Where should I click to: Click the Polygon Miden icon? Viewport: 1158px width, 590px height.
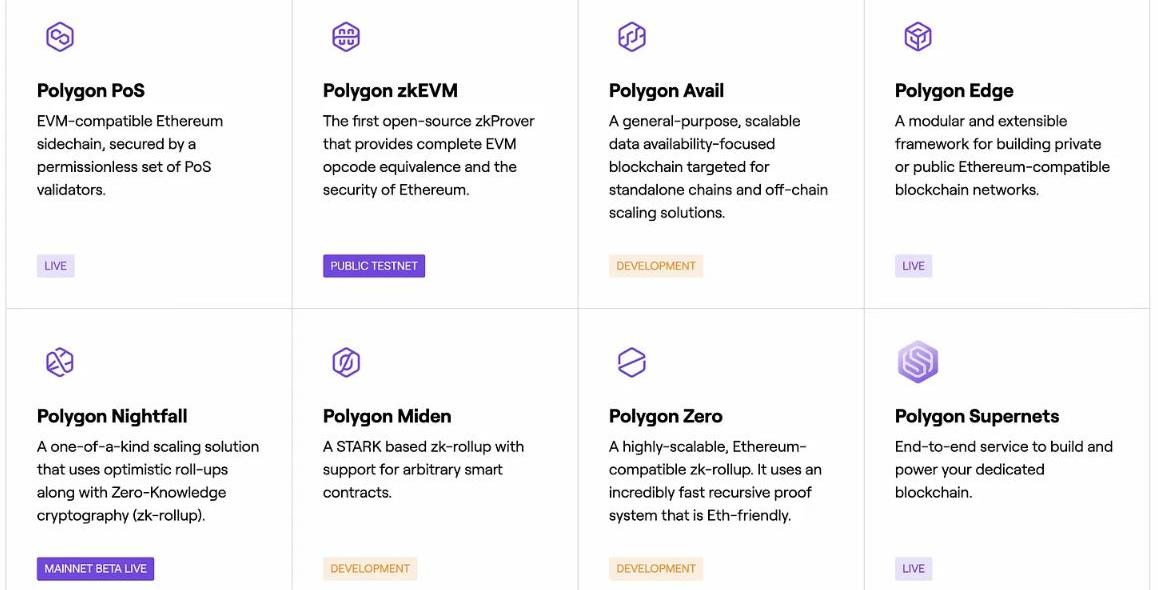(x=346, y=362)
